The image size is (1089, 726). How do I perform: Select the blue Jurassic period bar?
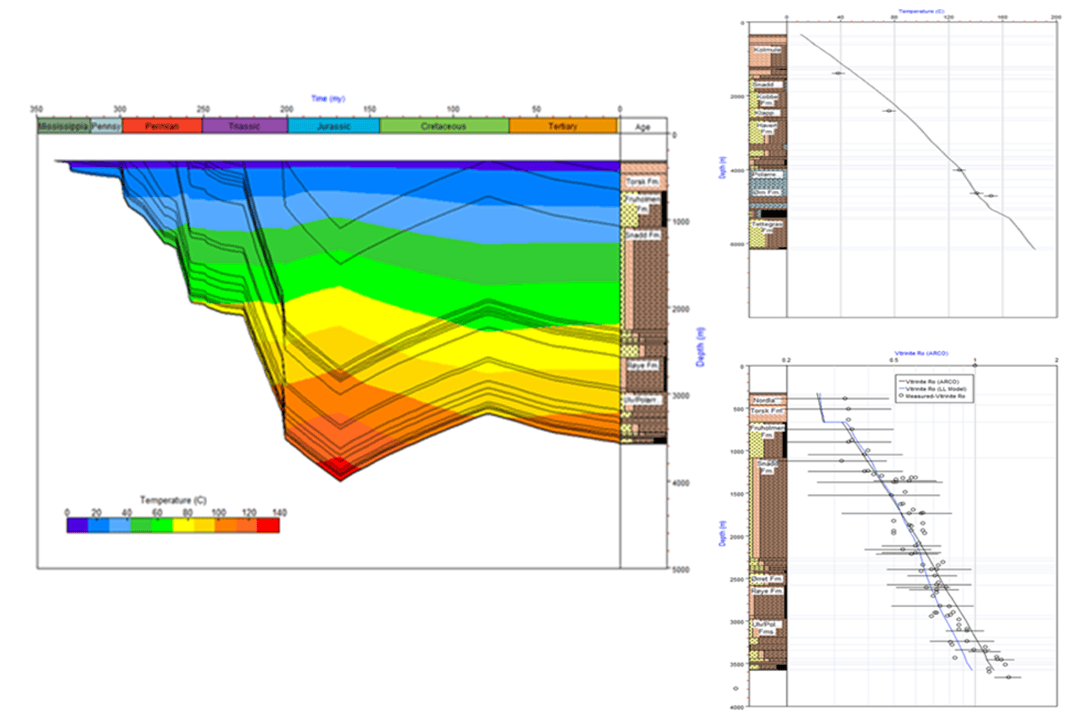click(x=333, y=126)
